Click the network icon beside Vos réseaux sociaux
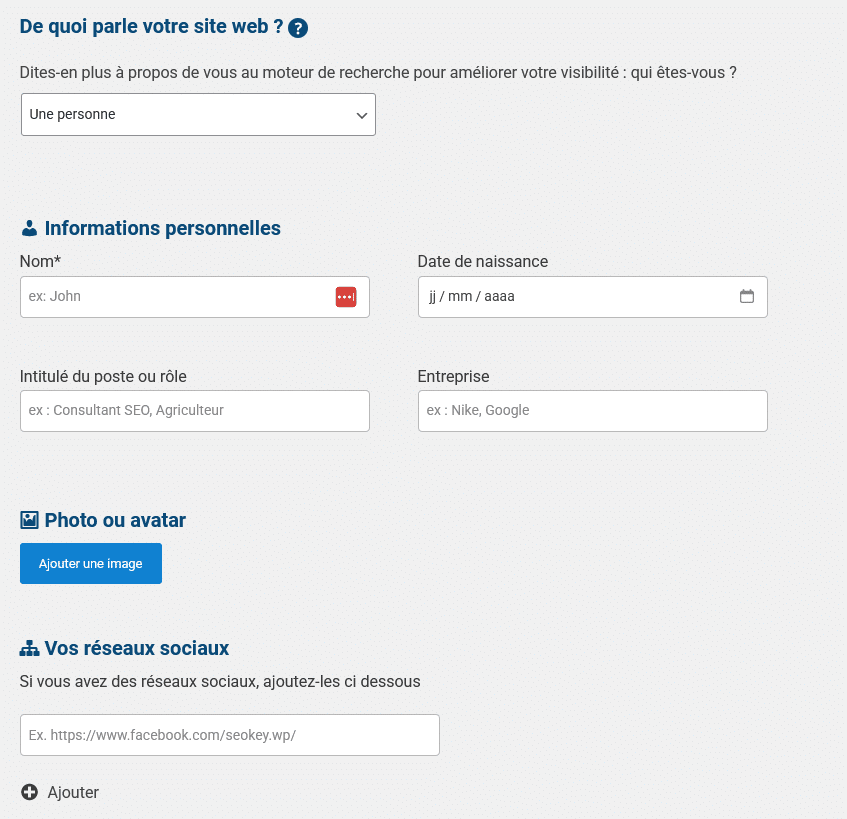The image size is (847, 819). point(29,649)
